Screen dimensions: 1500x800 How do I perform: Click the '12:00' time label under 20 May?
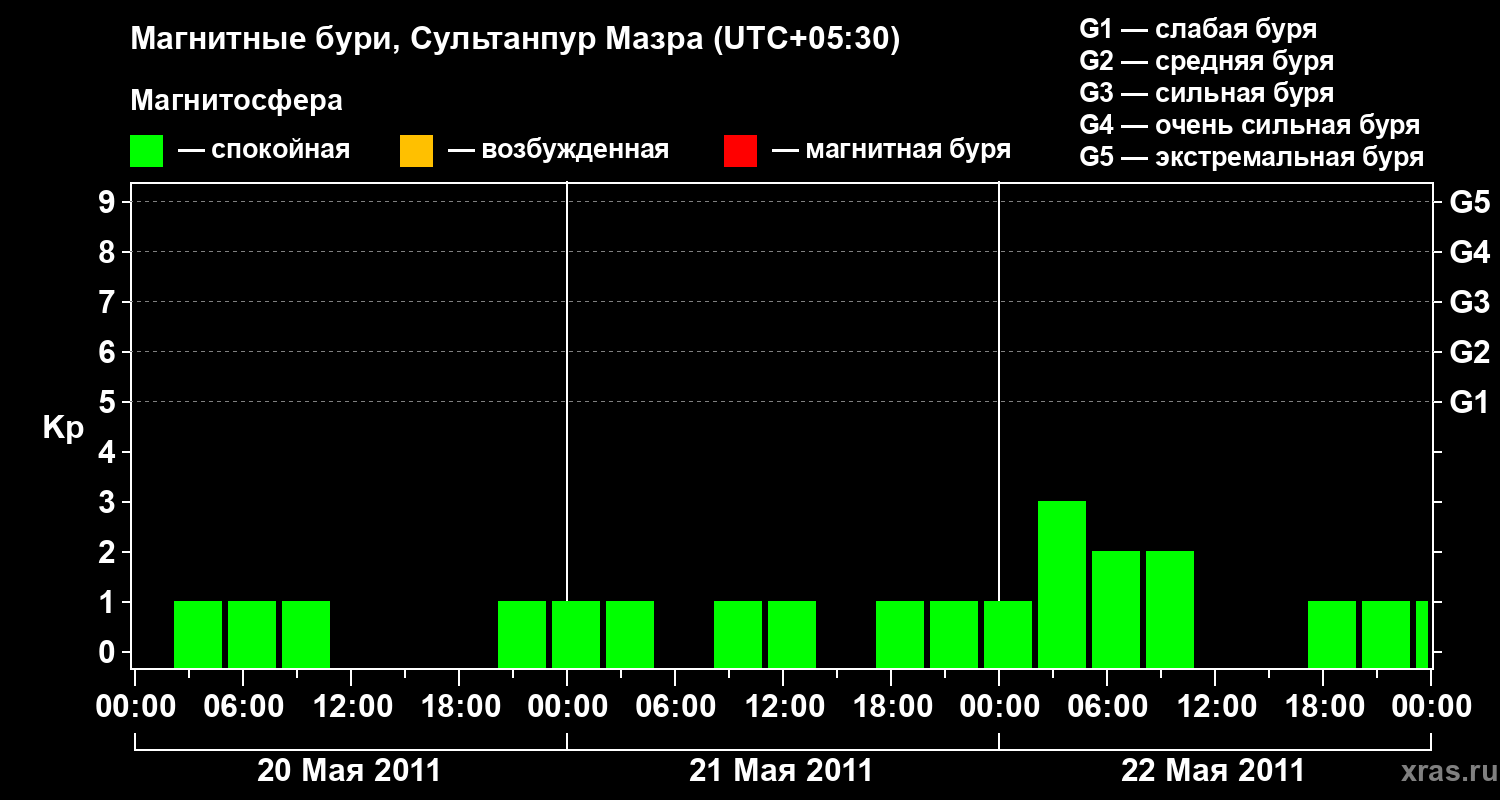351,707
